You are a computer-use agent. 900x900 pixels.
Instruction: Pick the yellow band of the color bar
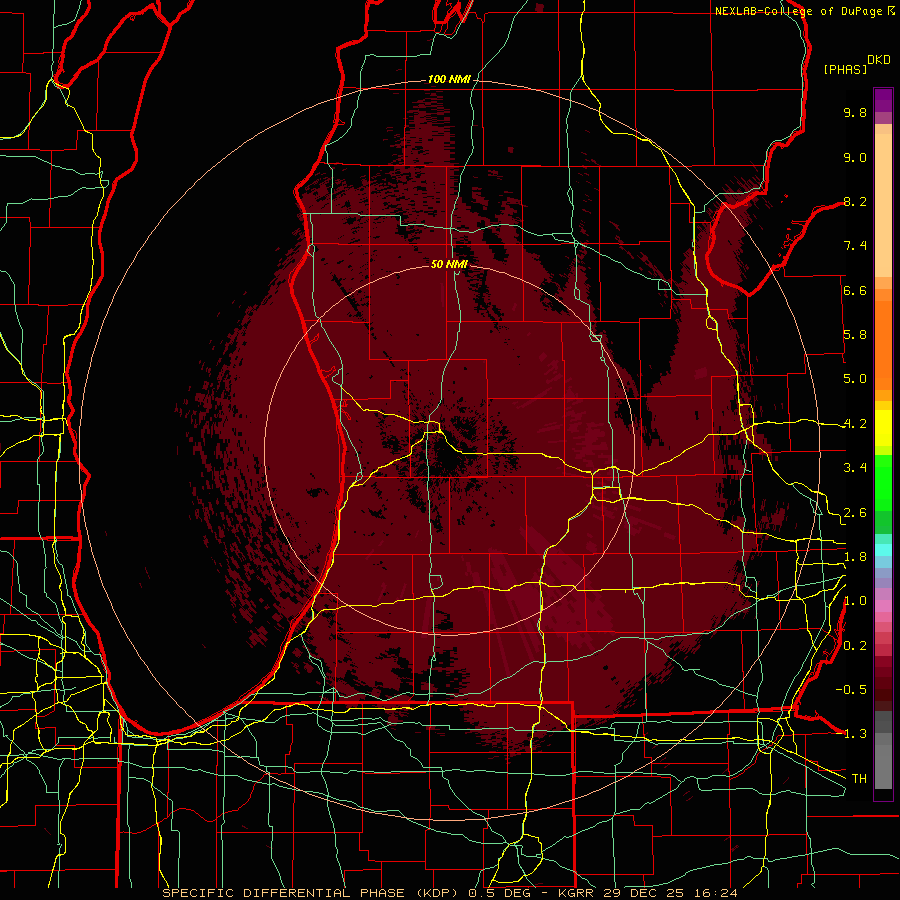click(x=883, y=428)
